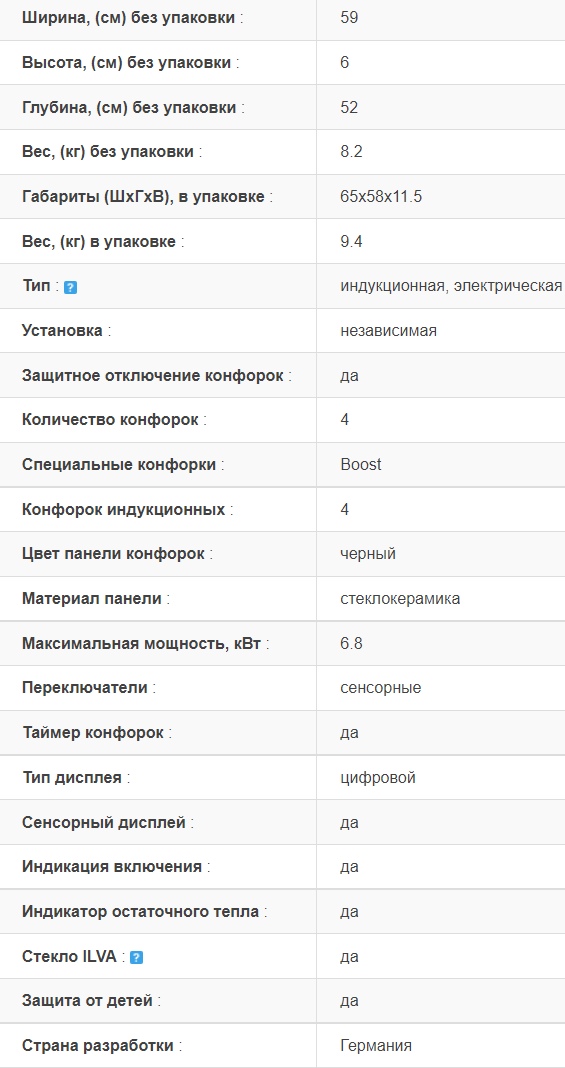
Task: Select the сенсорные value for Переключатели
Action: pos(381,688)
